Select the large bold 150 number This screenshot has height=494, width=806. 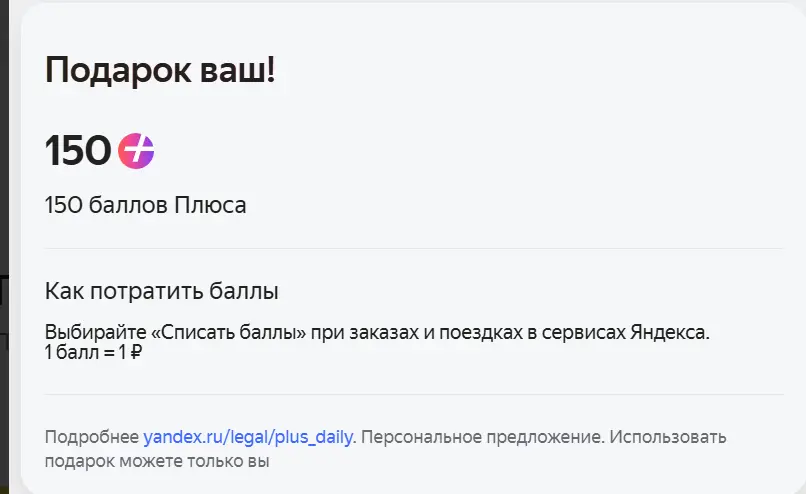coord(78,151)
